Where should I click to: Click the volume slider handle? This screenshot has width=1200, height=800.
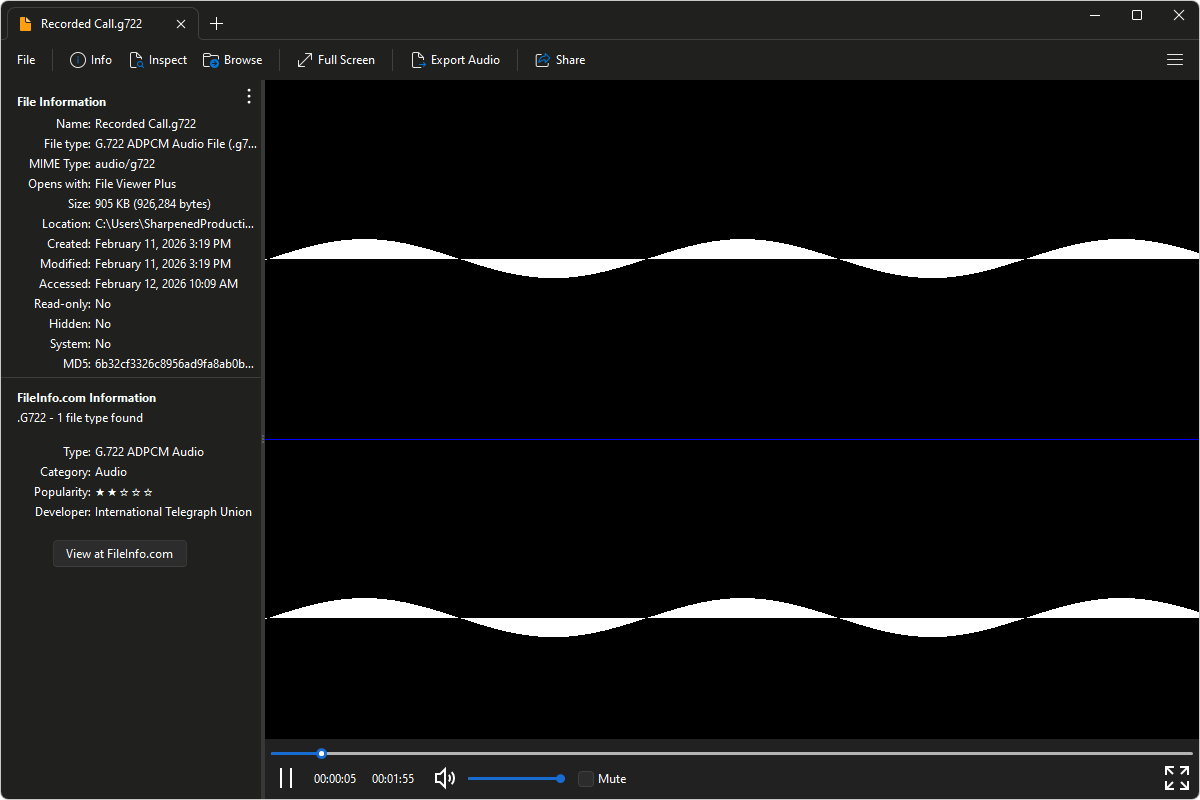pos(560,778)
